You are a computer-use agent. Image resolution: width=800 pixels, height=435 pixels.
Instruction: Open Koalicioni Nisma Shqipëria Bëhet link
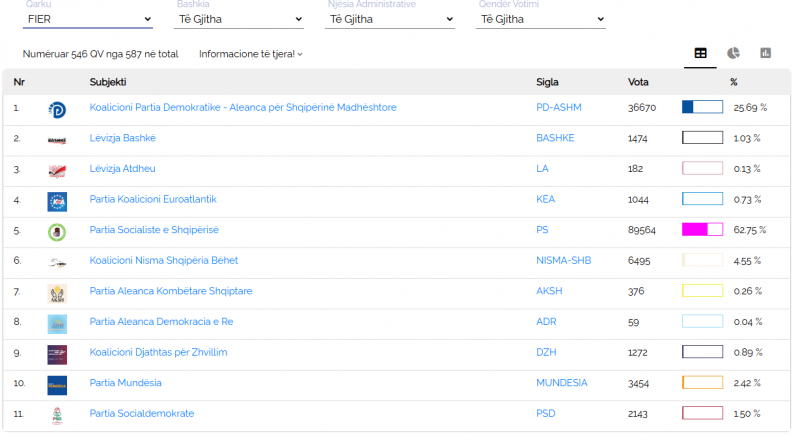pyautogui.click(x=164, y=261)
